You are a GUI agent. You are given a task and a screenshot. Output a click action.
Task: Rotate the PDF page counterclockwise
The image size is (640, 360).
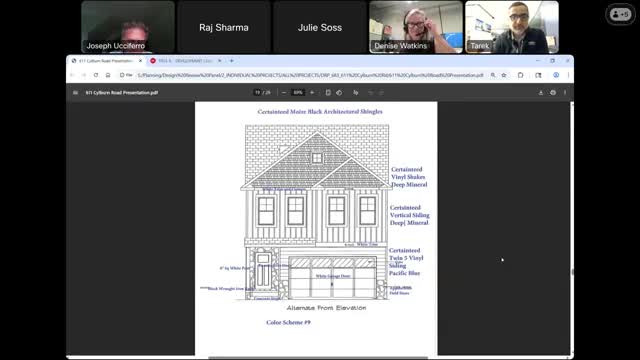pyautogui.click(x=339, y=93)
